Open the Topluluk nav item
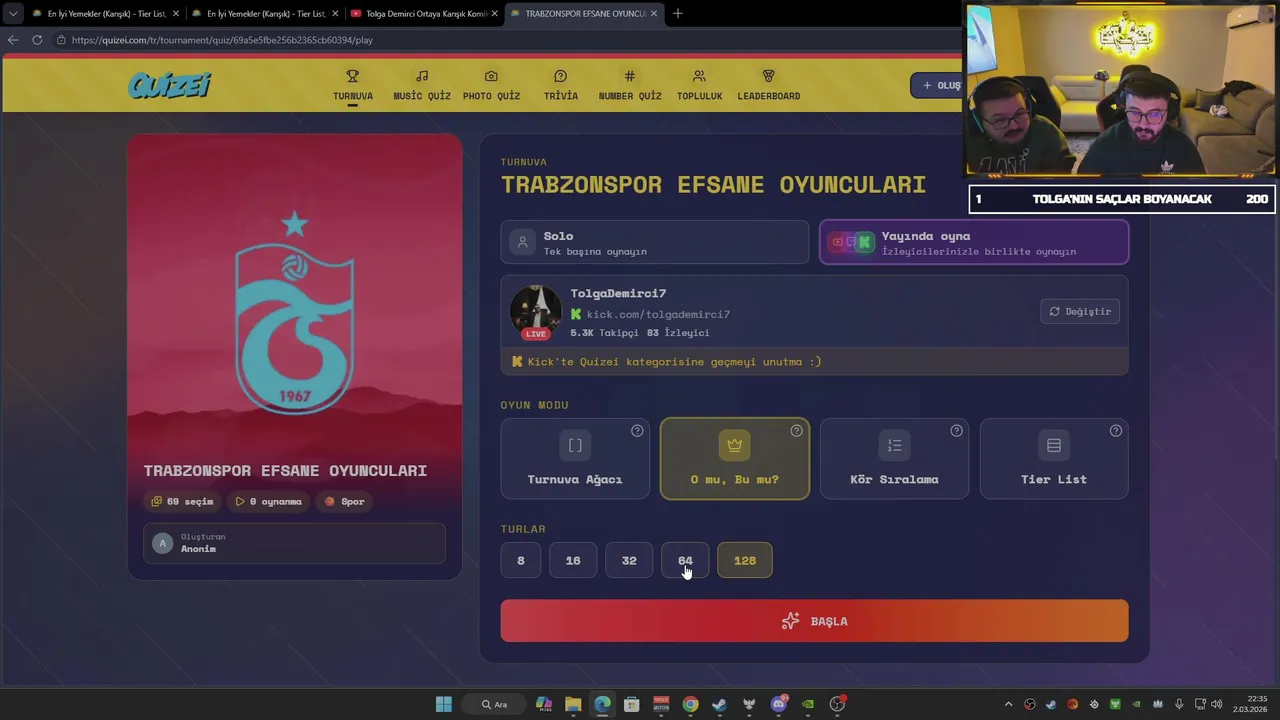The image size is (1280, 720). 699,85
